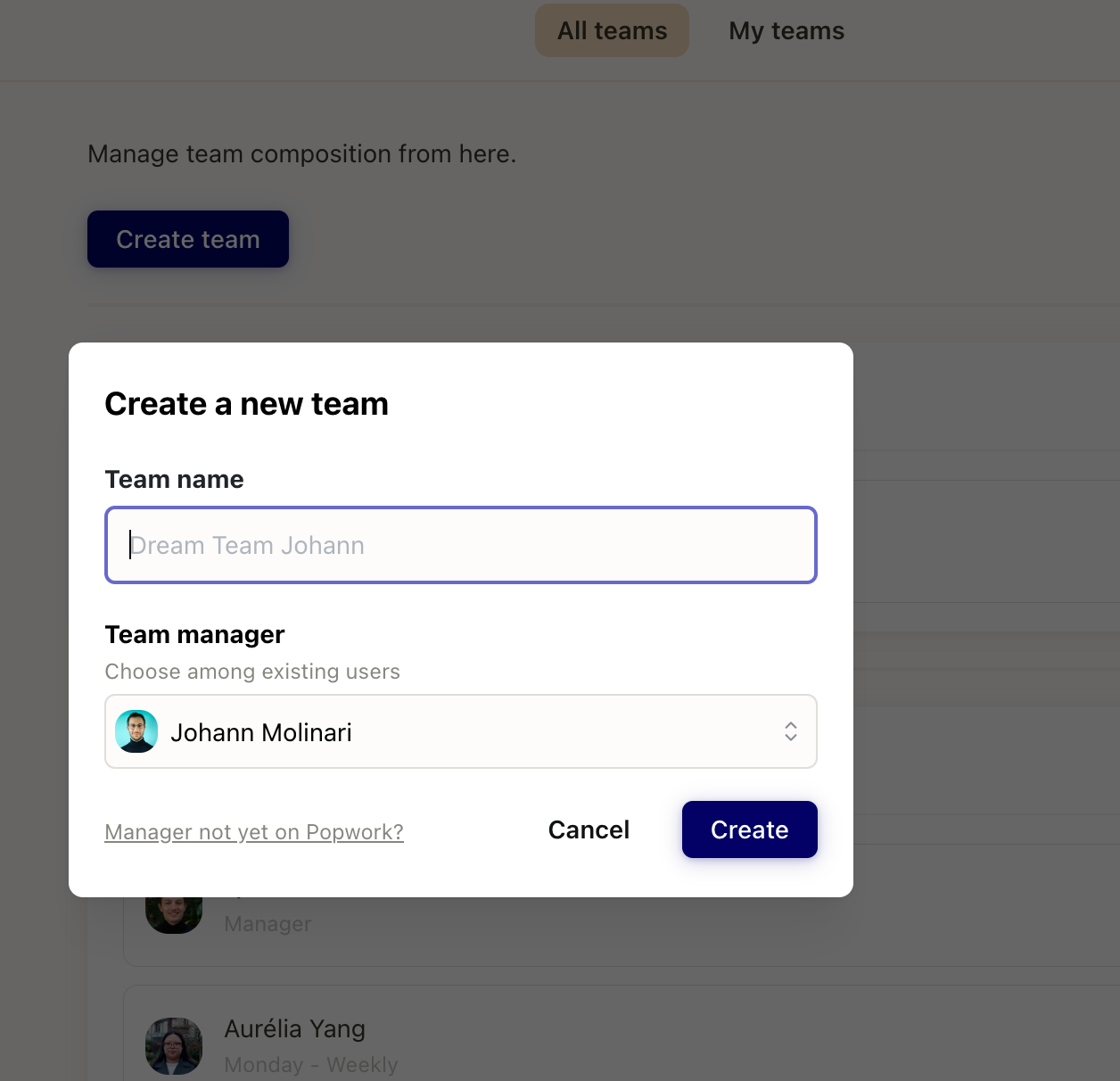Cancel the team creation dialog
Viewport: 1120px width, 1081px height.
coord(589,829)
